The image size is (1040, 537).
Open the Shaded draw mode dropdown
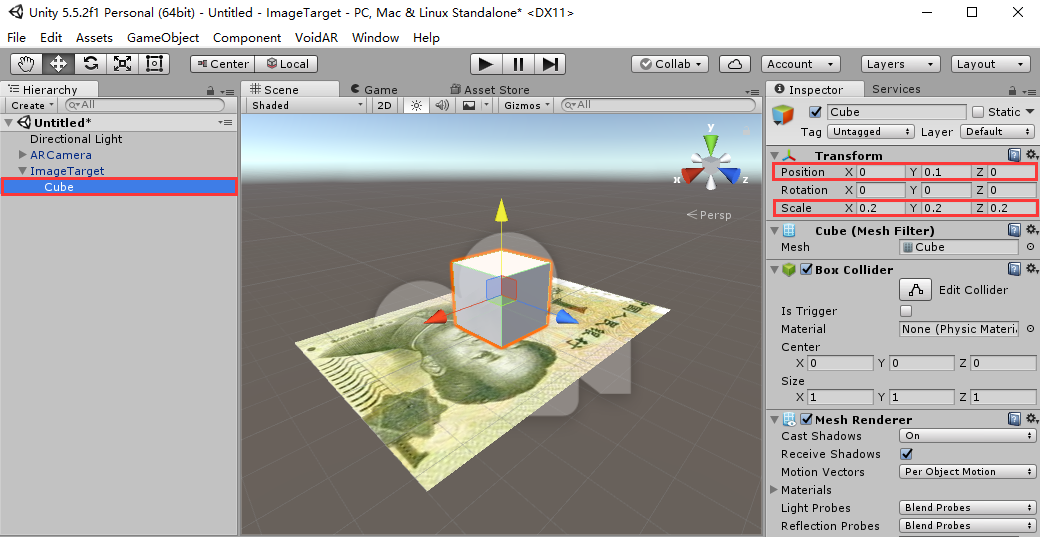pos(307,105)
